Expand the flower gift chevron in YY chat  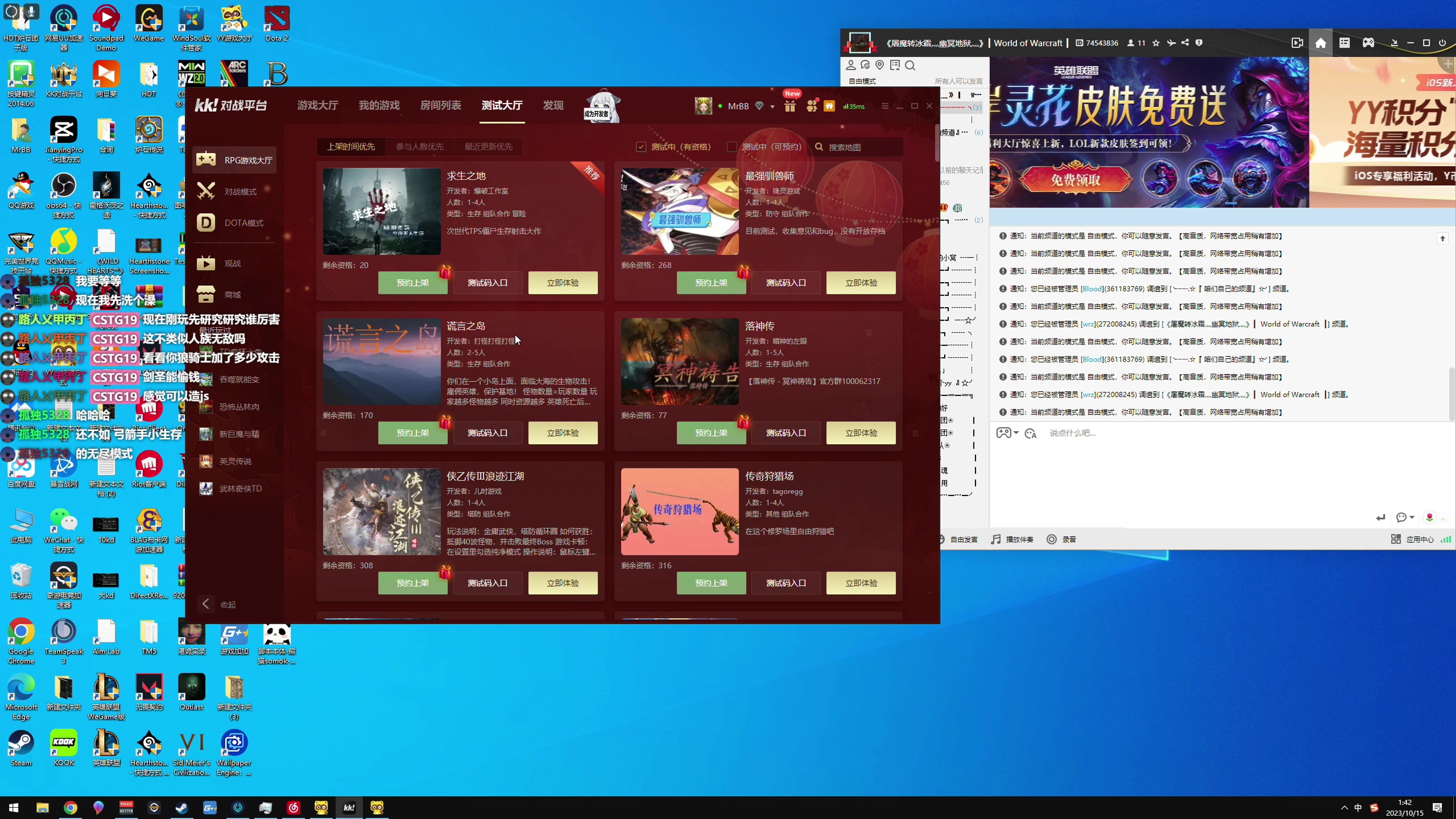[x=1443, y=519]
